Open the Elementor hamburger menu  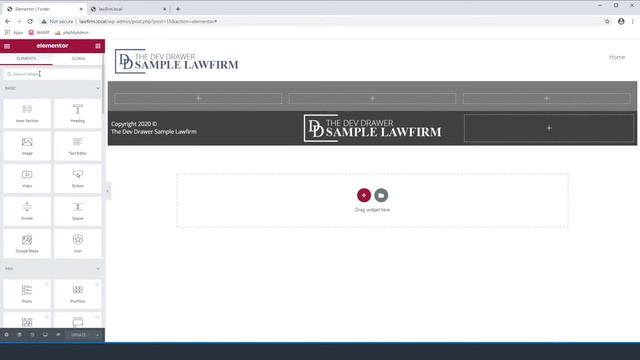pos(7,46)
